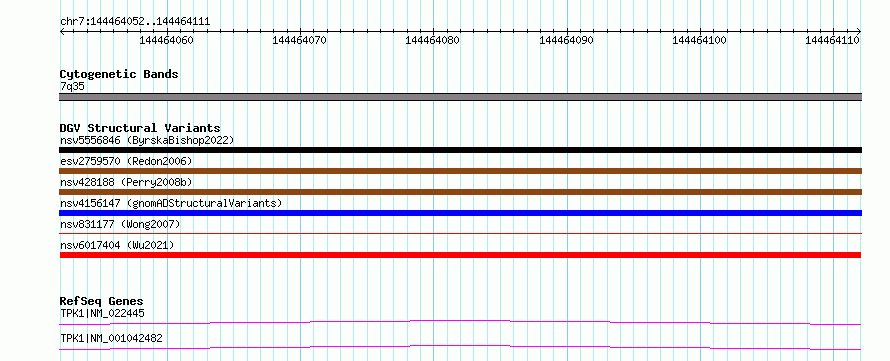Viewport: 890px width, 361px height.
Task: Select the Cytogenetic Bands track title
Action: 119,74
